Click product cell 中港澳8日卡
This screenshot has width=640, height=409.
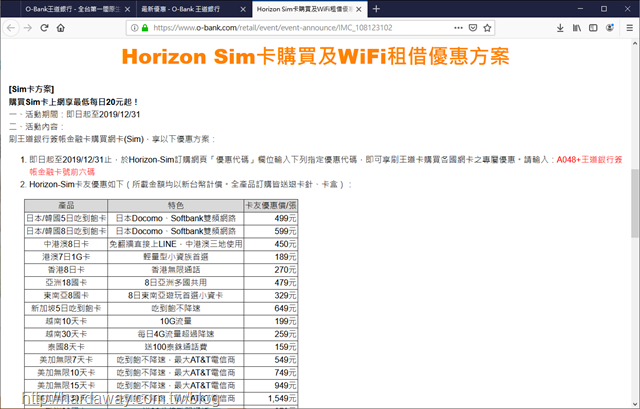point(66,244)
